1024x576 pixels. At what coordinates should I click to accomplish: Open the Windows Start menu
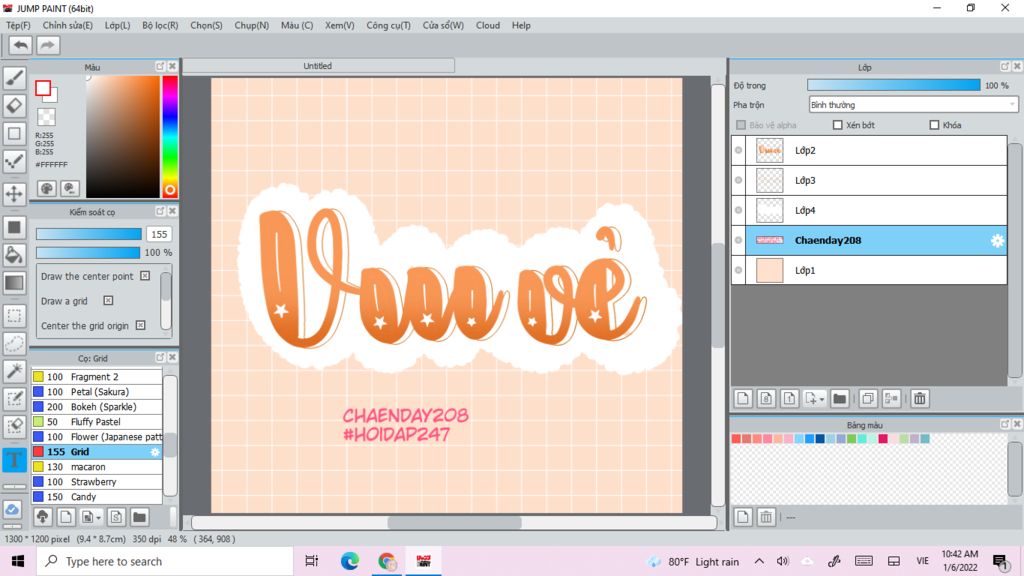tap(18, 561)
